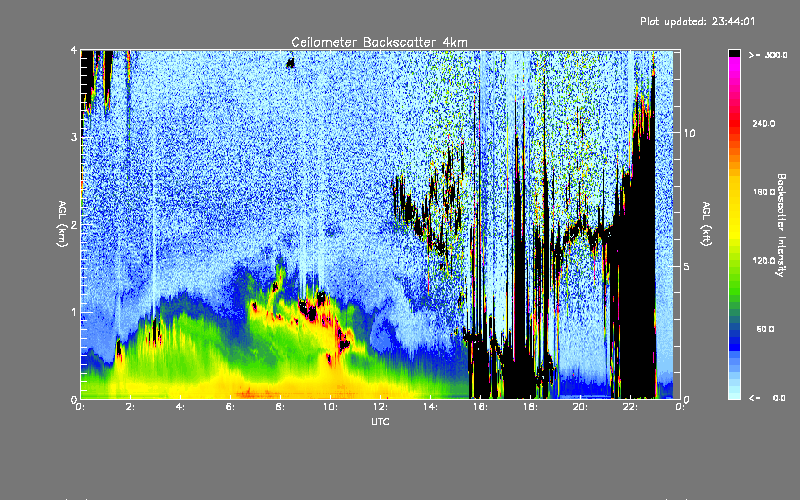Image resolution: width=800 pixels, height=500 pixels.
Task: Click the '2' km tick on left axis
Action: click(74, 224)
